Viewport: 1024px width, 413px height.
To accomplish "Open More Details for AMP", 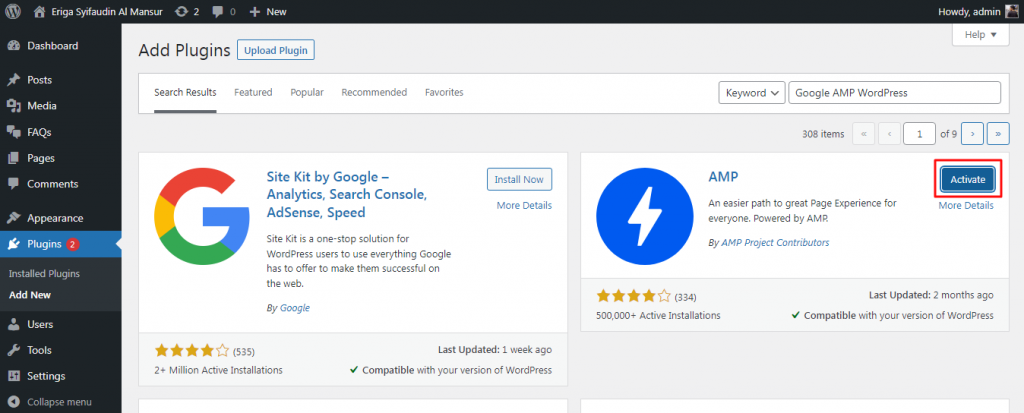I will point(966,205).
